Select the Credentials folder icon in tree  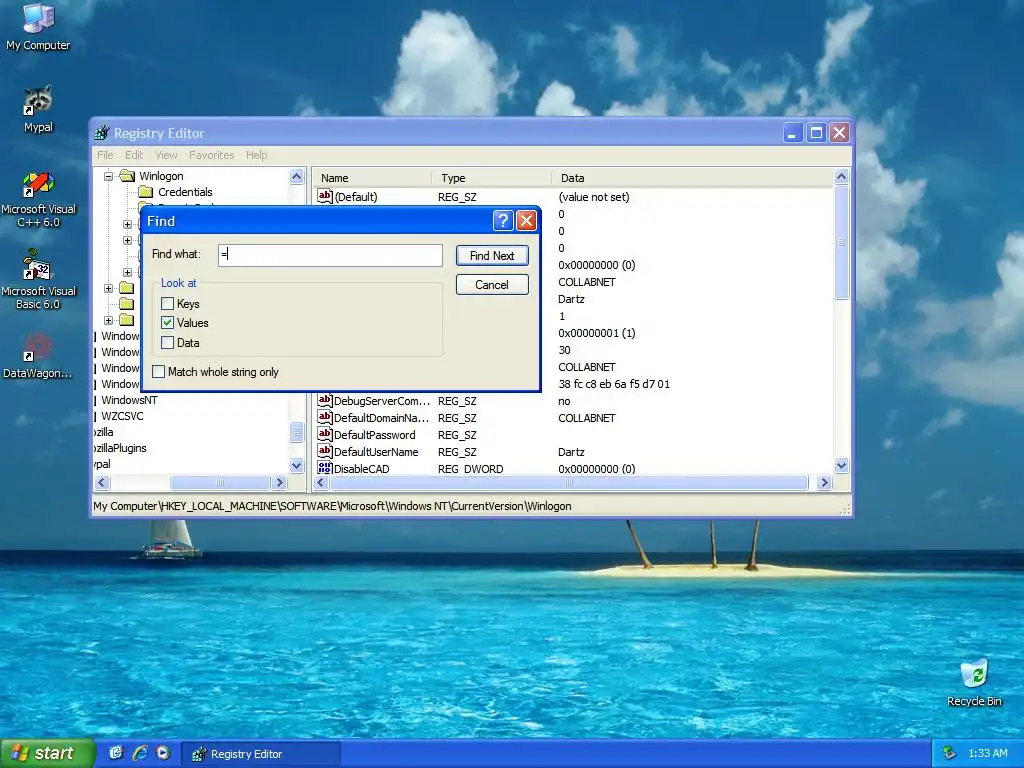coord(146,192)
